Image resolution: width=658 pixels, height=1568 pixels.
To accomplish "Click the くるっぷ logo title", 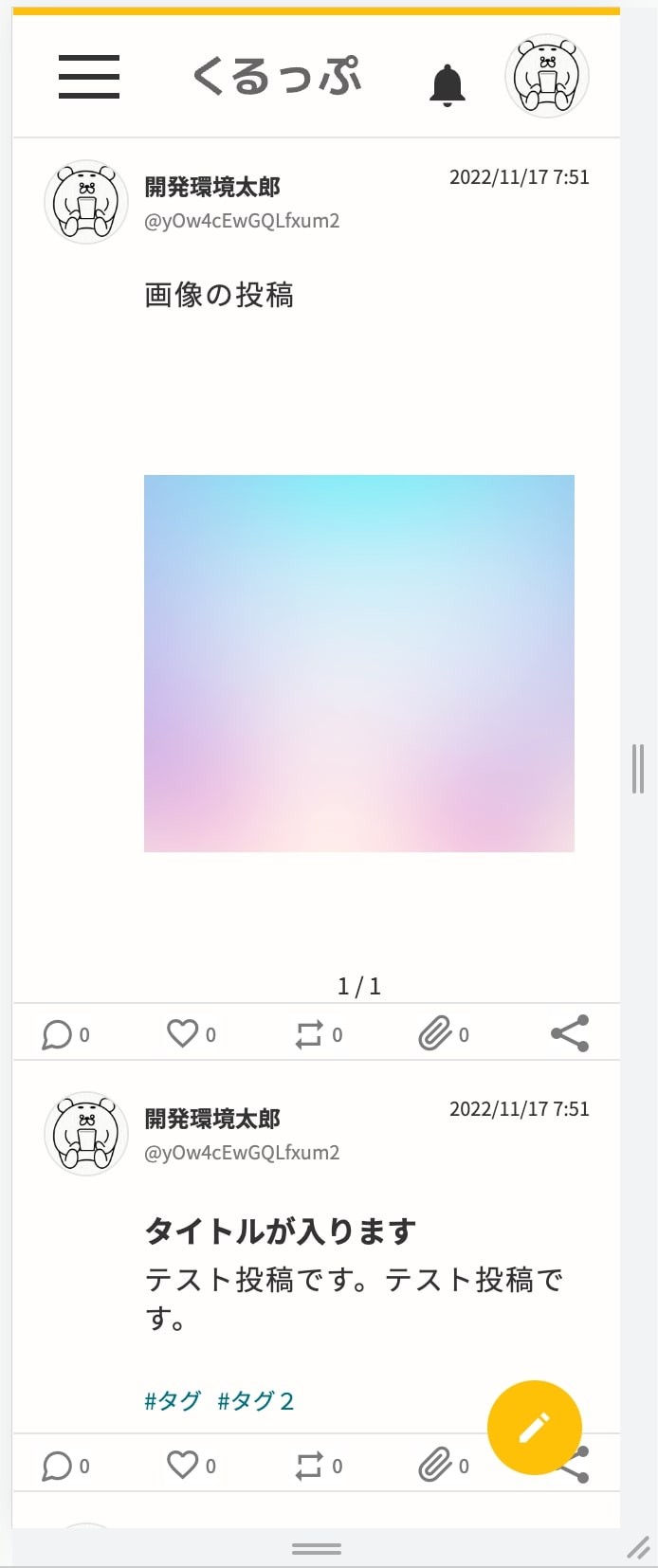I will (277, 76).
